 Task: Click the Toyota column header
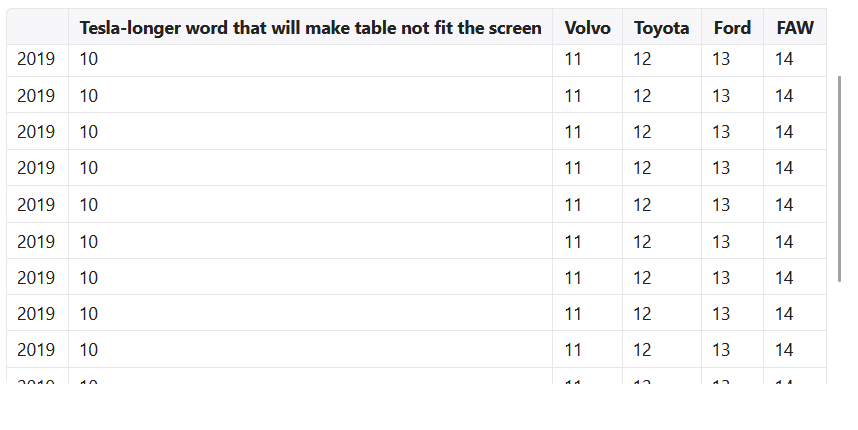tap(661, 28)
